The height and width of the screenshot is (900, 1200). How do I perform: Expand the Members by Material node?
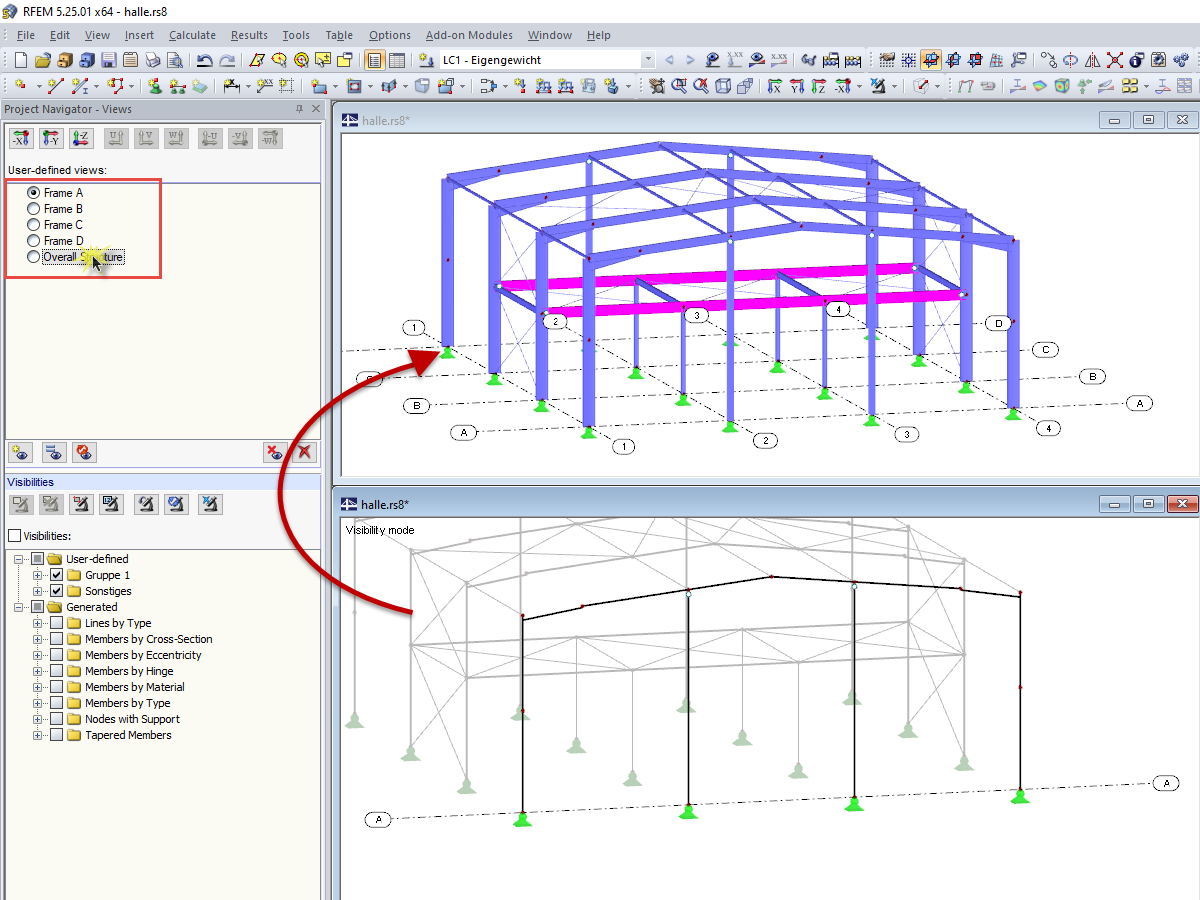(x=38, y=687)
